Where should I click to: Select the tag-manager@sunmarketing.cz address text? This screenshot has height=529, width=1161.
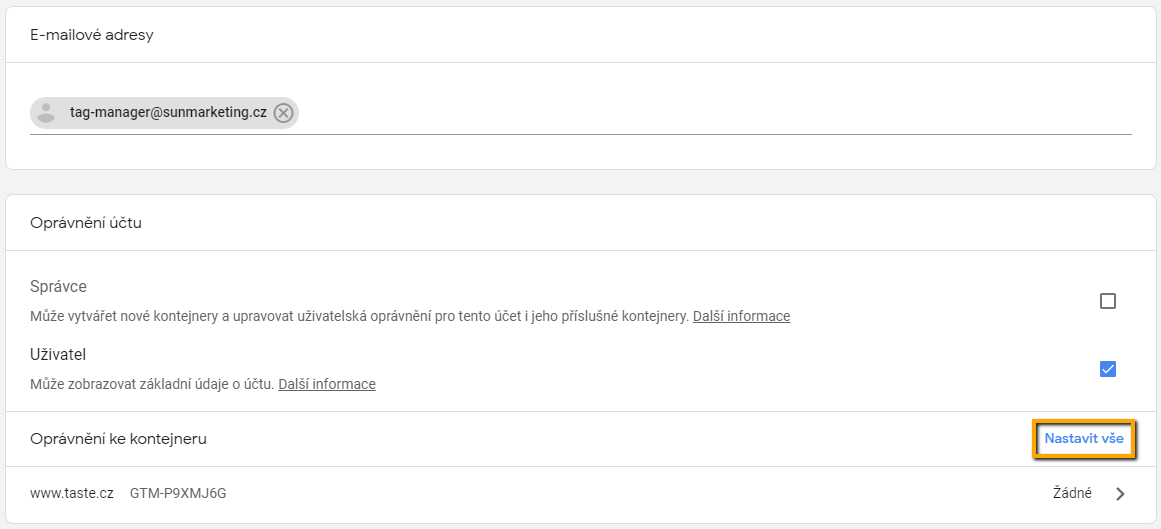(x=168, y=113)
